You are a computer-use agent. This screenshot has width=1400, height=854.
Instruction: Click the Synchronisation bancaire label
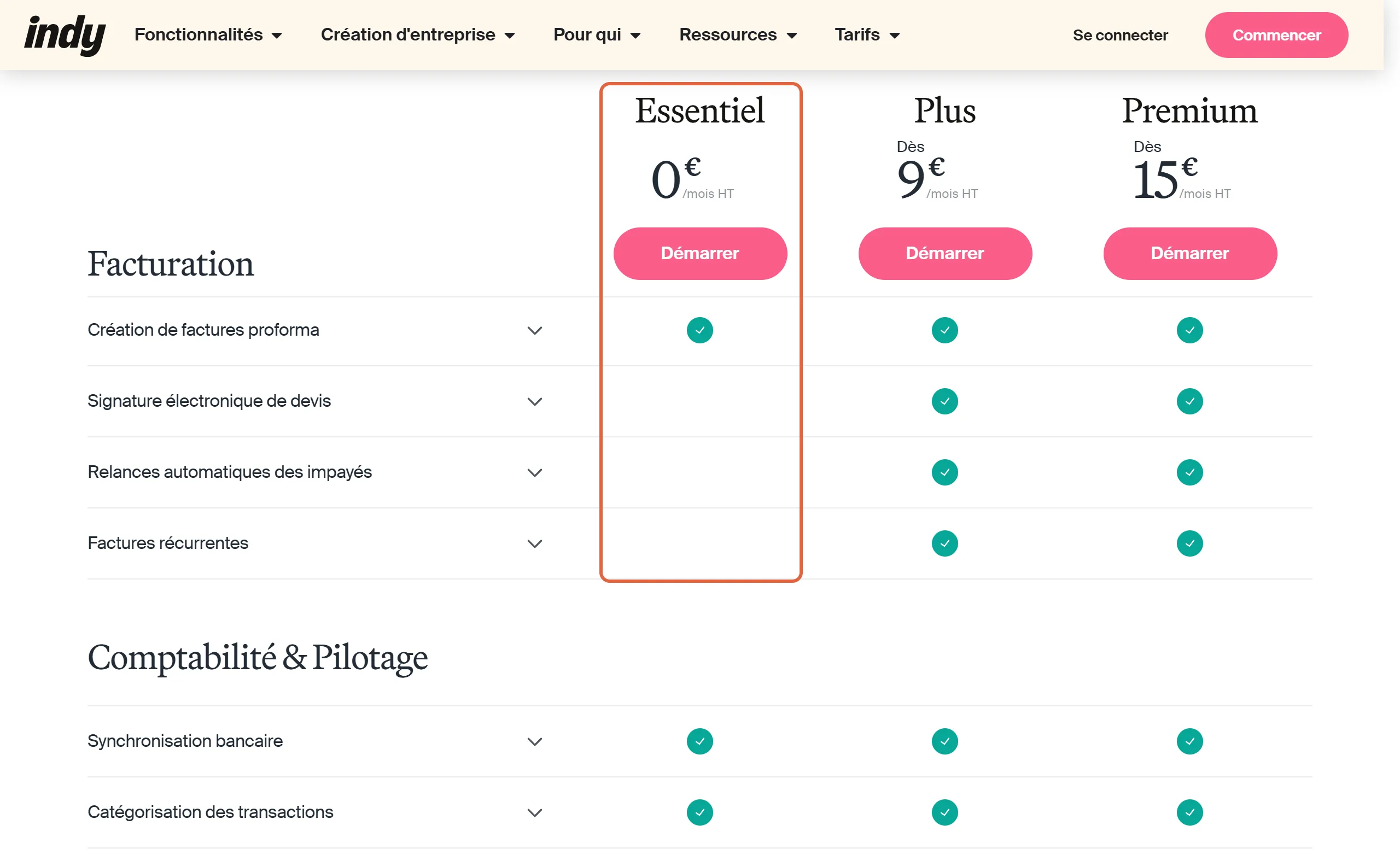(x=185, y=741)
